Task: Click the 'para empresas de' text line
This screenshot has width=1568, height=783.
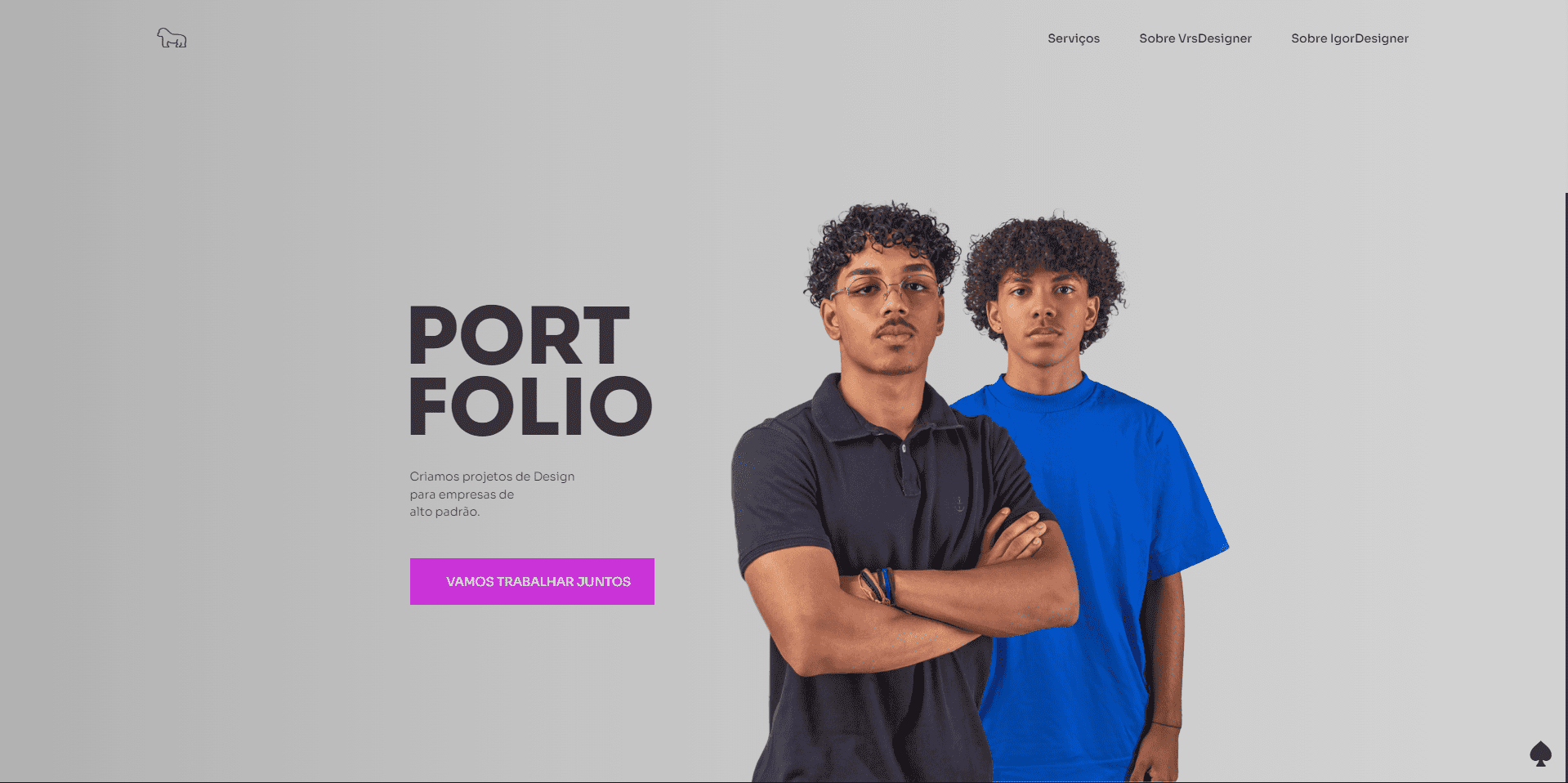Action: [462, 494]
